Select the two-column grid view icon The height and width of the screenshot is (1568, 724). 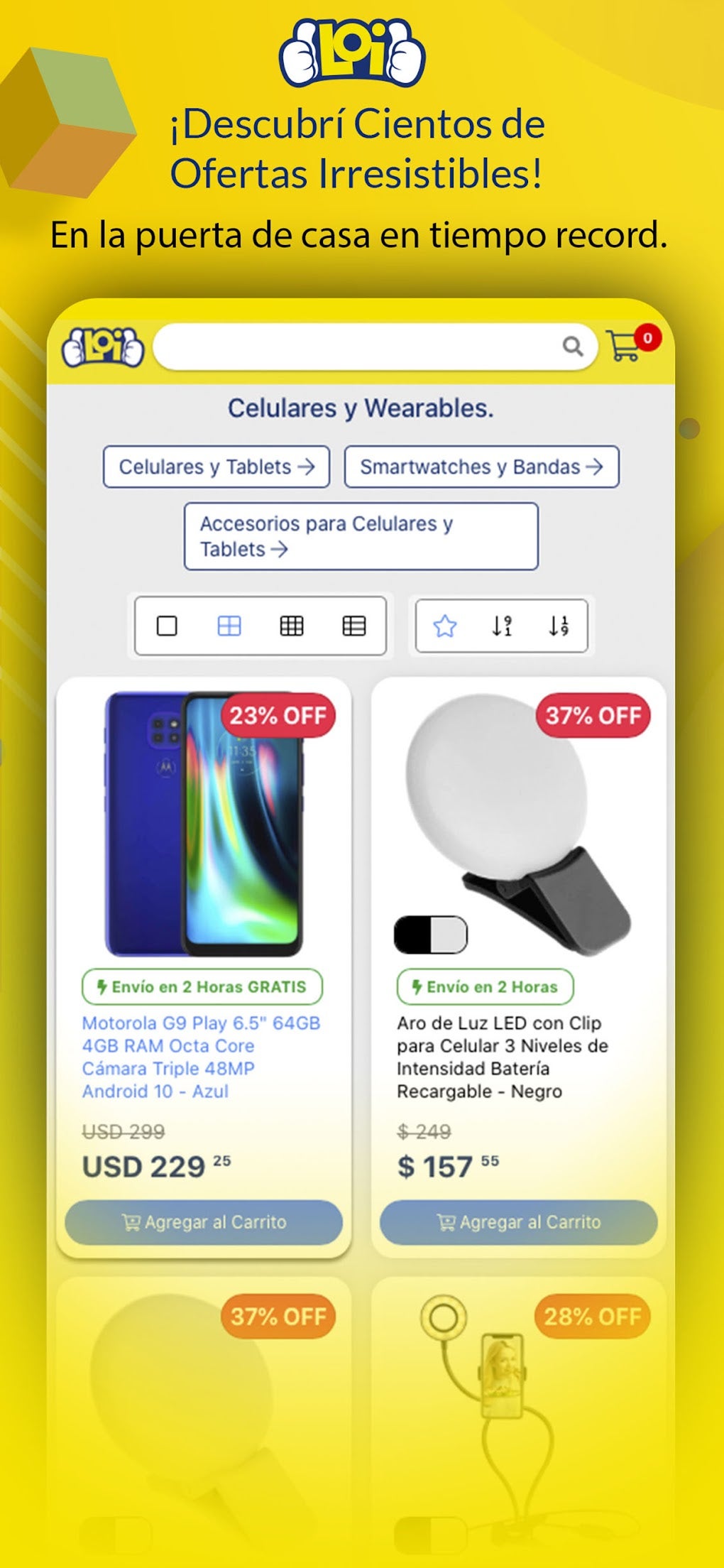229,626
